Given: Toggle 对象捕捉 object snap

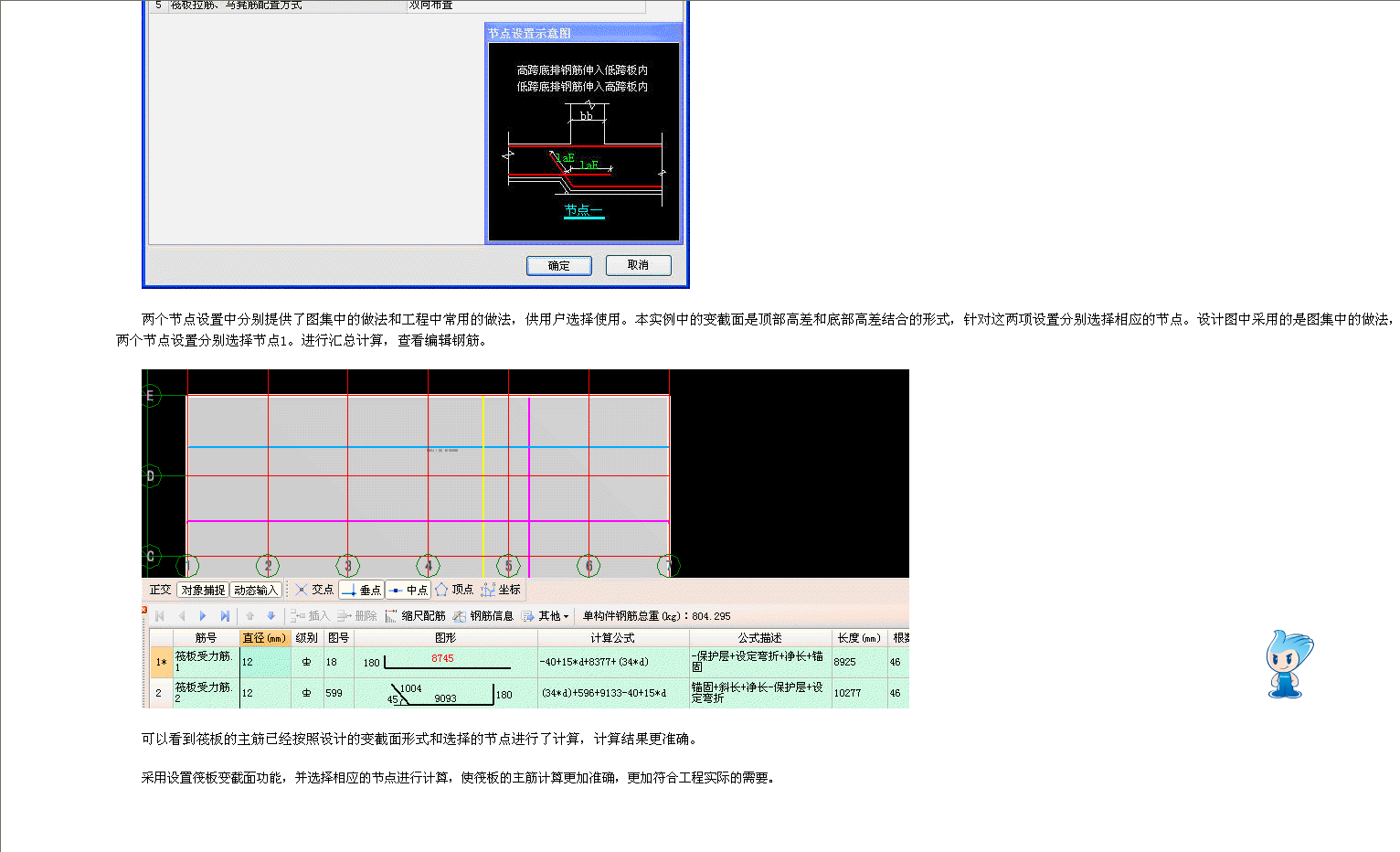Looking at the screenshot, I should (x=203, y=590).
